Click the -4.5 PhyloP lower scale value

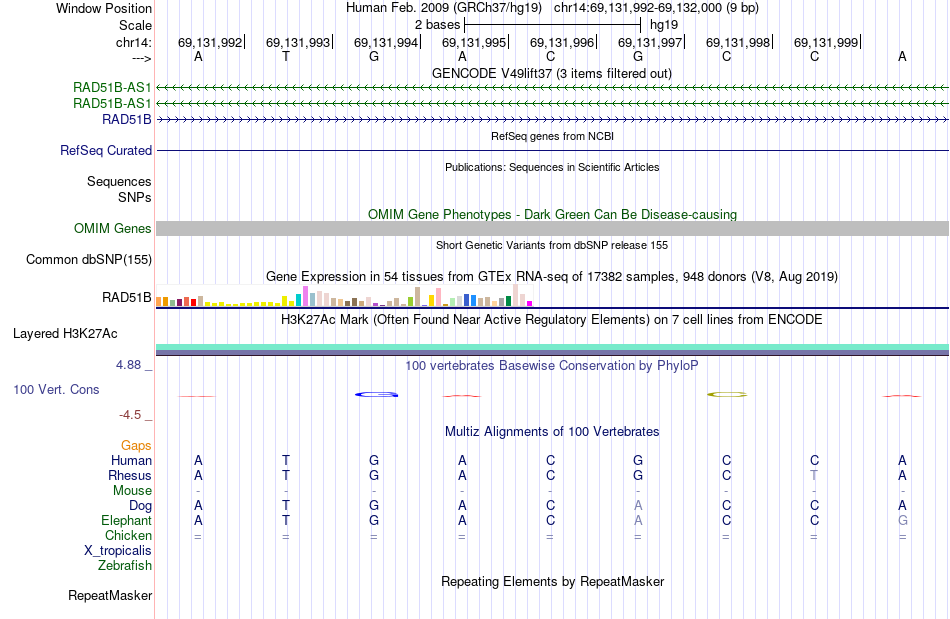pos(130,415)
